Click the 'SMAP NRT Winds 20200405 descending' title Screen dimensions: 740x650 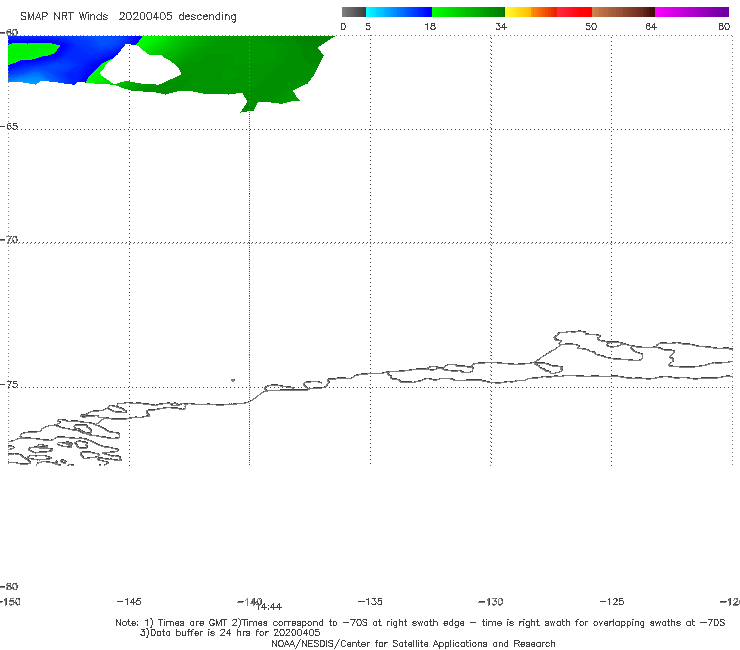[x=128, y=17]
